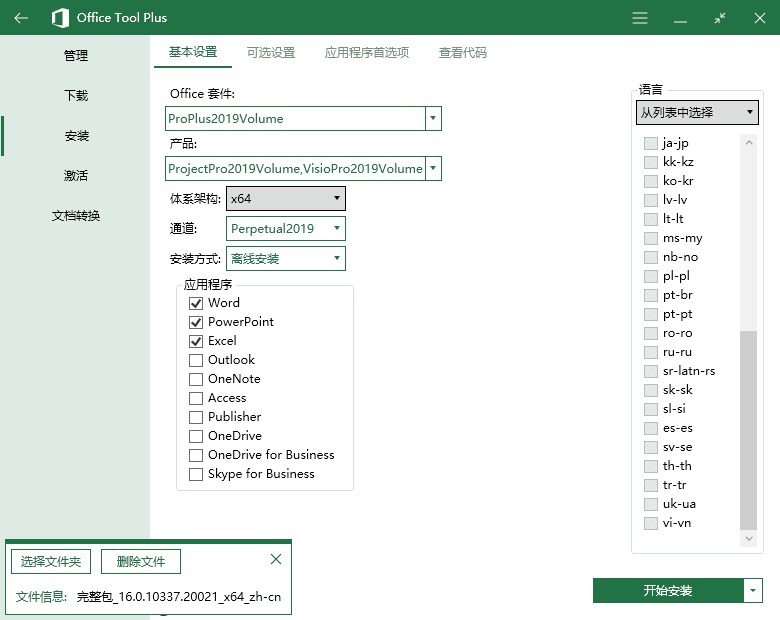
Task: Click the language list scrollbar thumb
Action: click(x=749, y=430)
